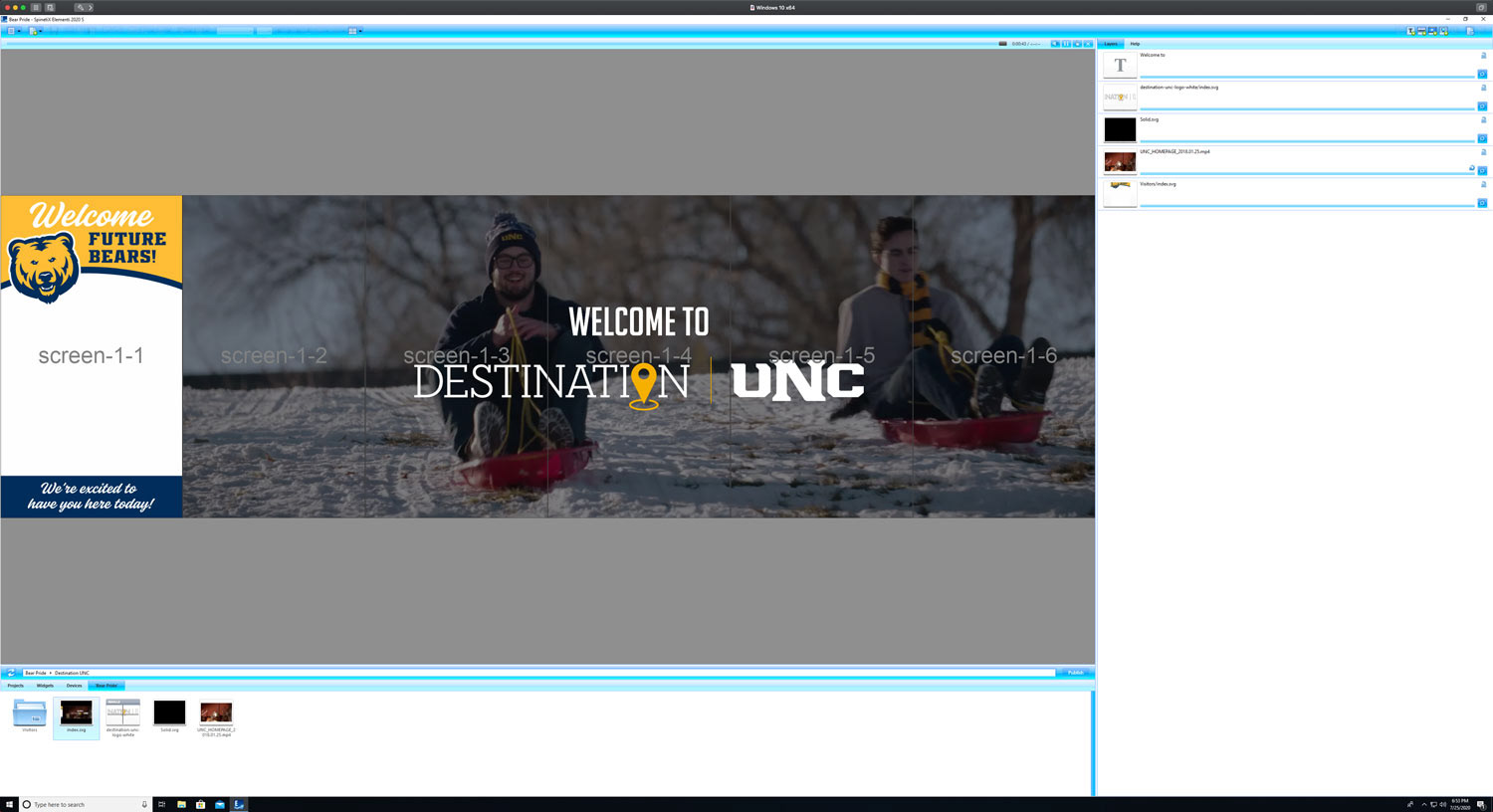Open the Devices tab
This screenshot has height=812, width=1493.
click(74, 686)
